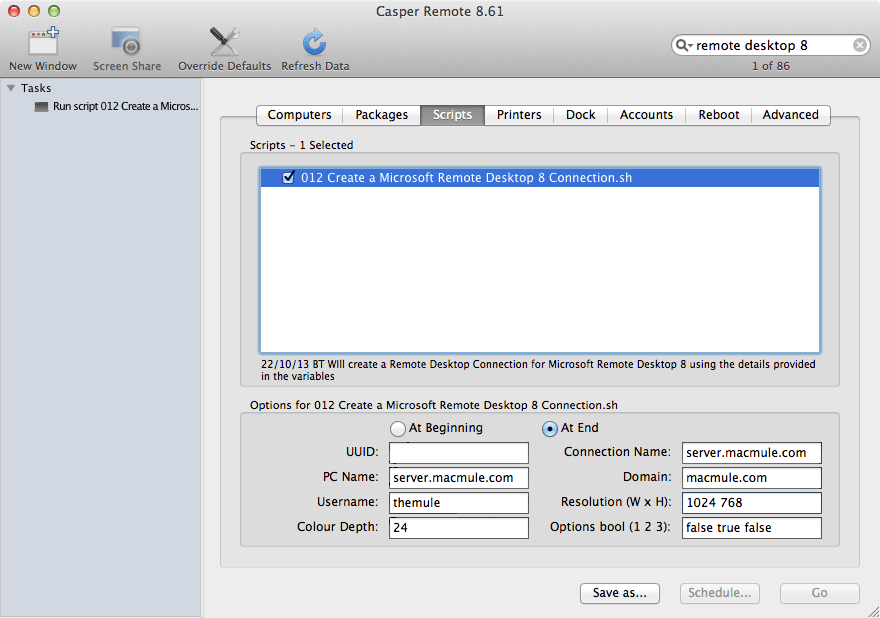The height and width of the screenshot is (618, 880).
Task: Click the Go button
Action: pos(819,593)
